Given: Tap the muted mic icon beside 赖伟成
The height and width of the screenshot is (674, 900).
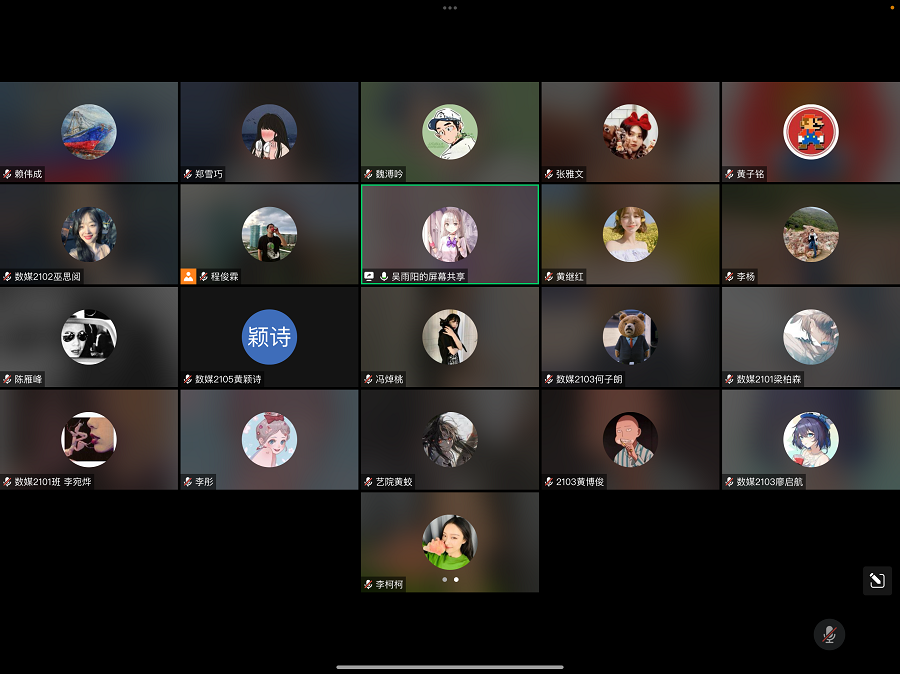Looking at the screenshot, I should [x=8, y=174].
